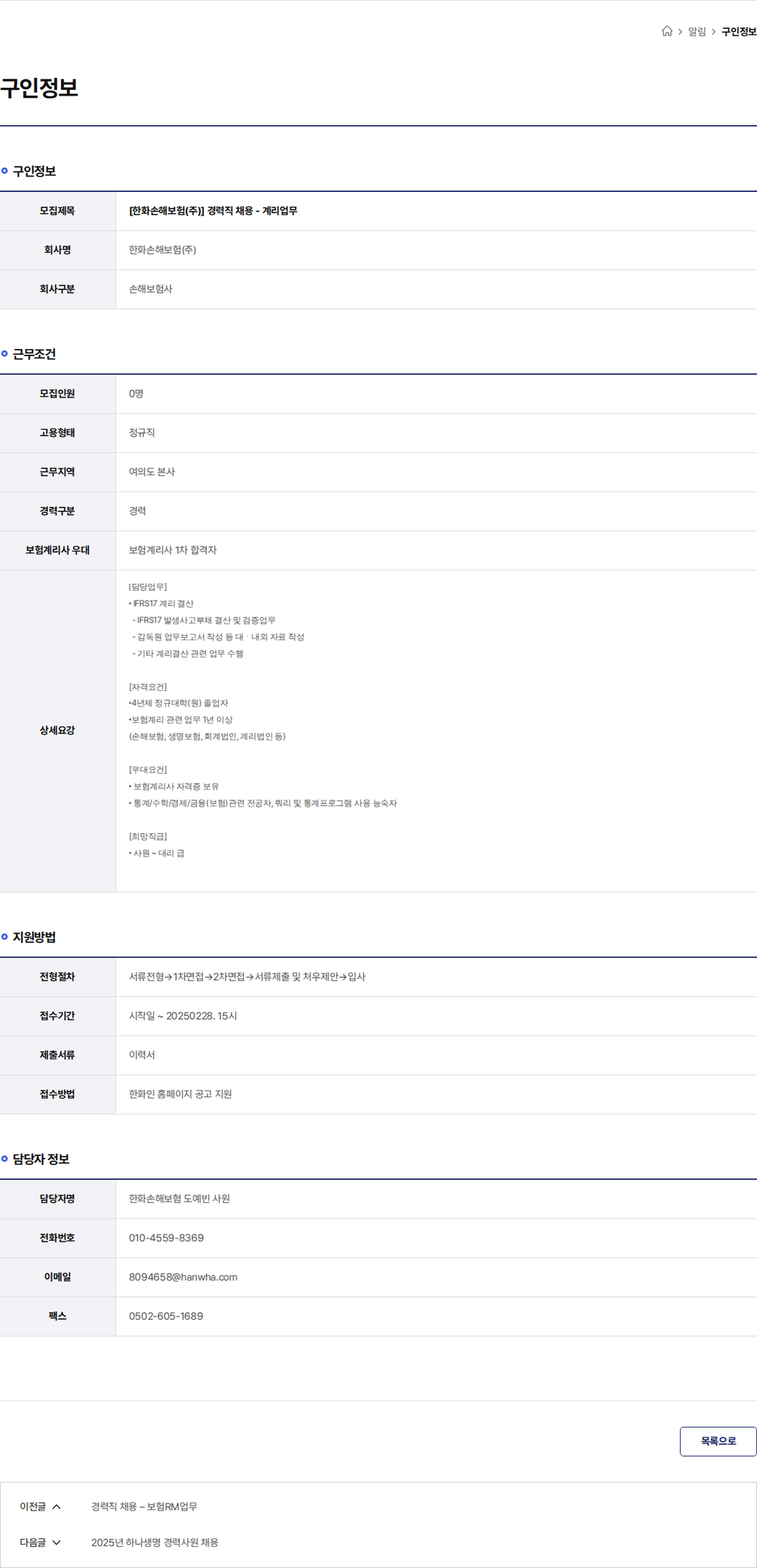Click the down chevron beside 다음글
The width and height of the screenshot is (757, 1568).
coord(57,1542)
